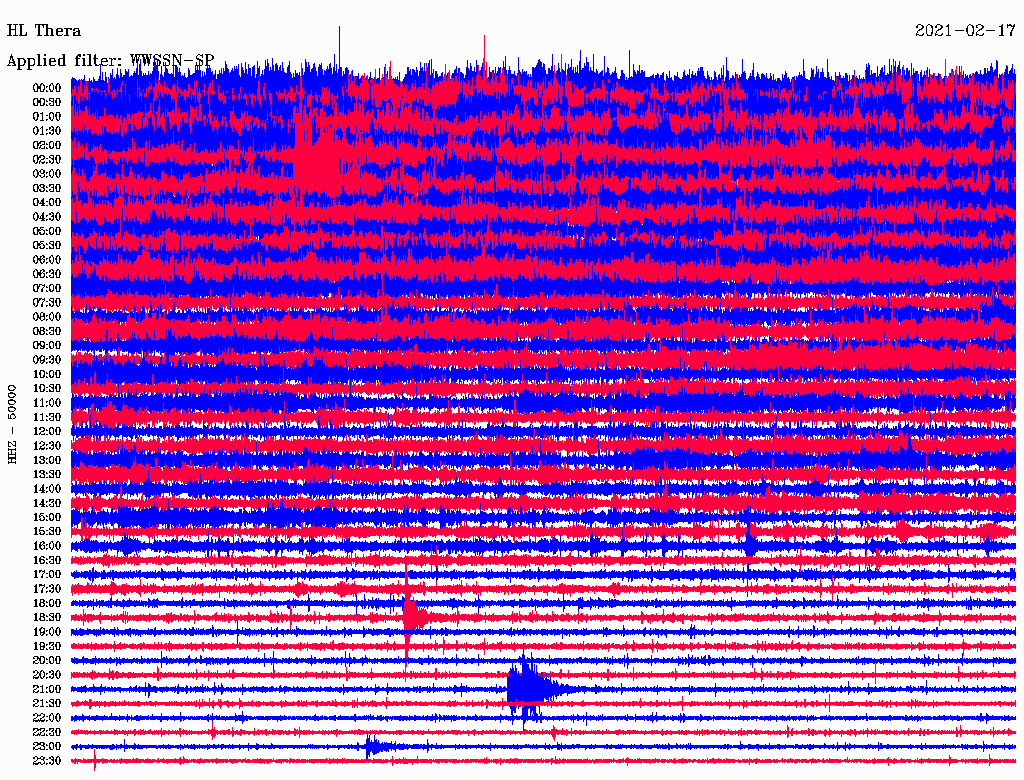1024x780 pixels.
Task: Click the 19:30 time label
Action: coord(47,646)
